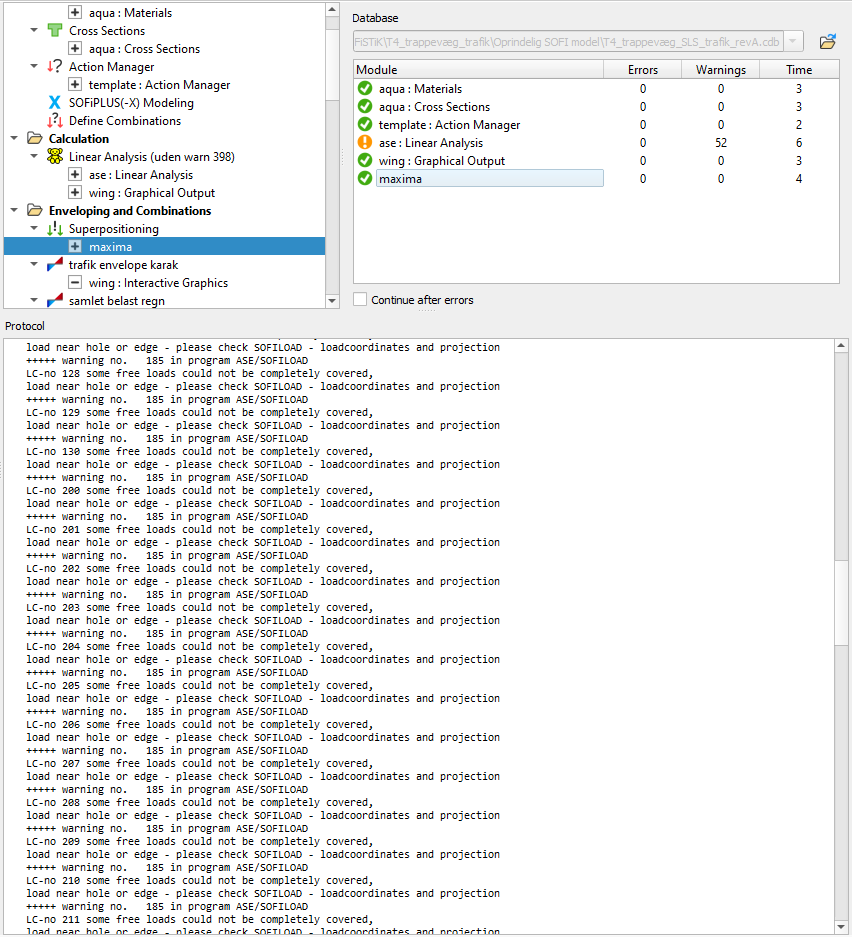The height and width of the screenshot is (937, 852).
Task: Click the Cross Sections green T-beam icon
Action: [x=54, y=30]
